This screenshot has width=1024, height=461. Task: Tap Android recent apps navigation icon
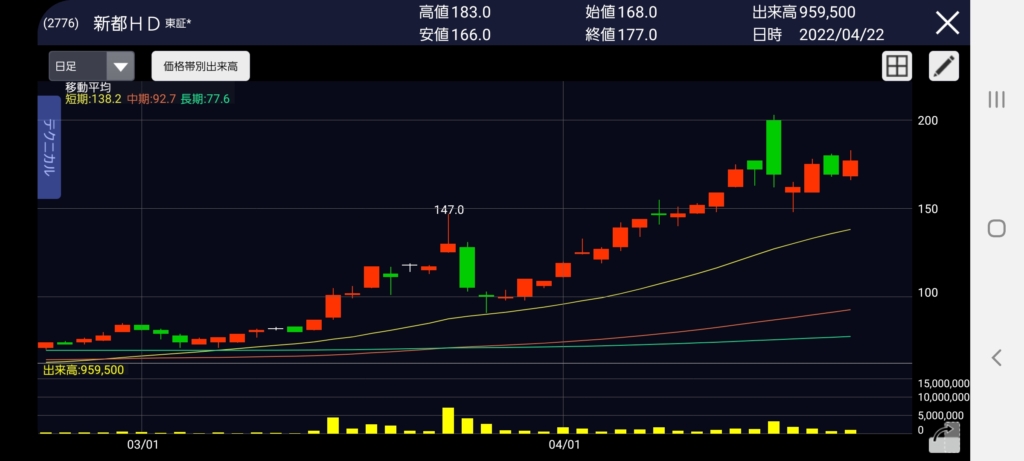click(x=997, y=99)
